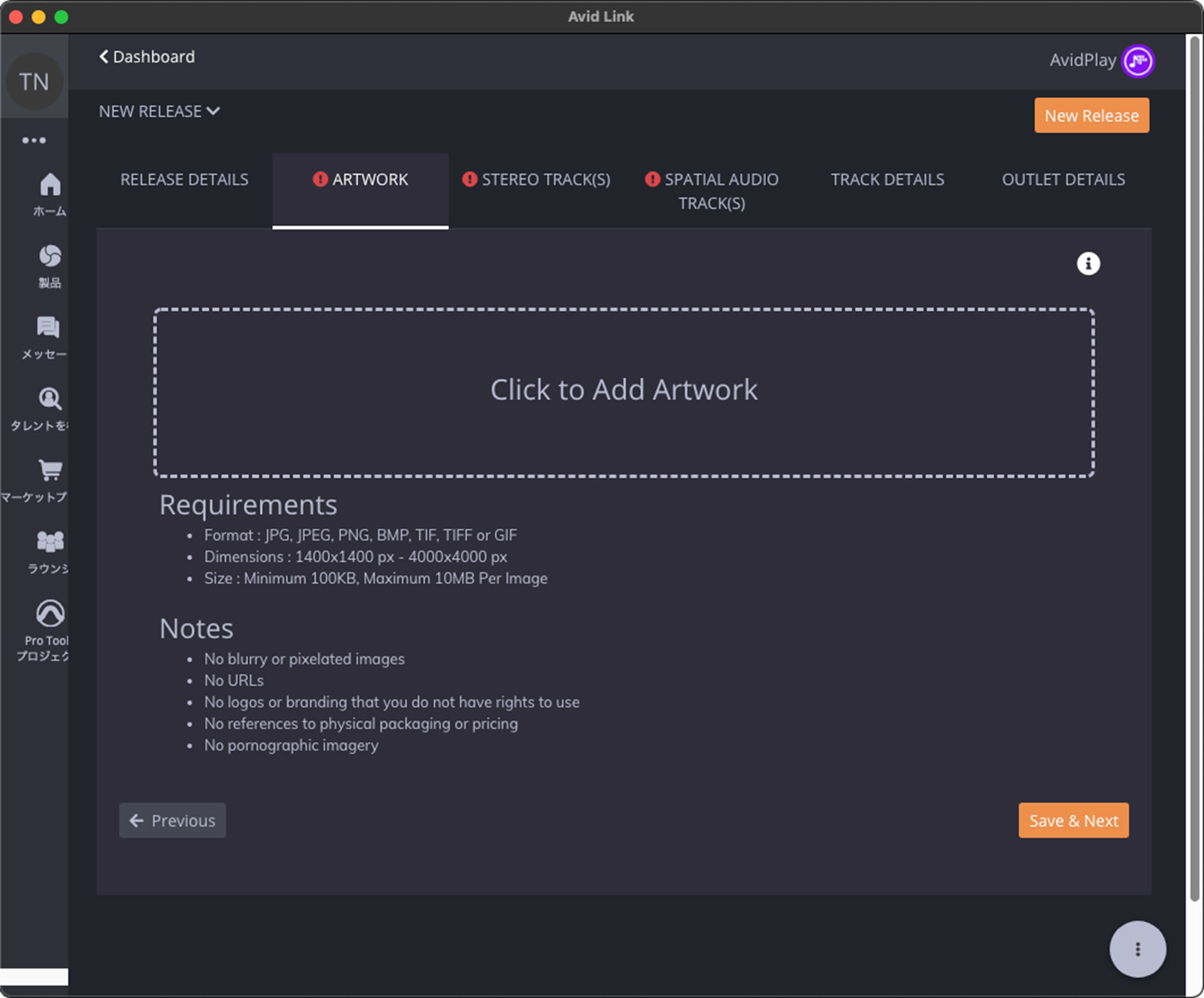This screenshot has width=1204, height=998.
Task: Switch to the STEREO TRACK(S) tab
Action: [x=537, y=180]
